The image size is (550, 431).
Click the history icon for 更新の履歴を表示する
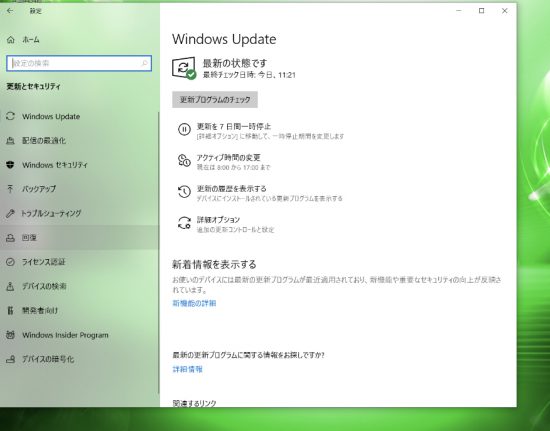[184, 191]
